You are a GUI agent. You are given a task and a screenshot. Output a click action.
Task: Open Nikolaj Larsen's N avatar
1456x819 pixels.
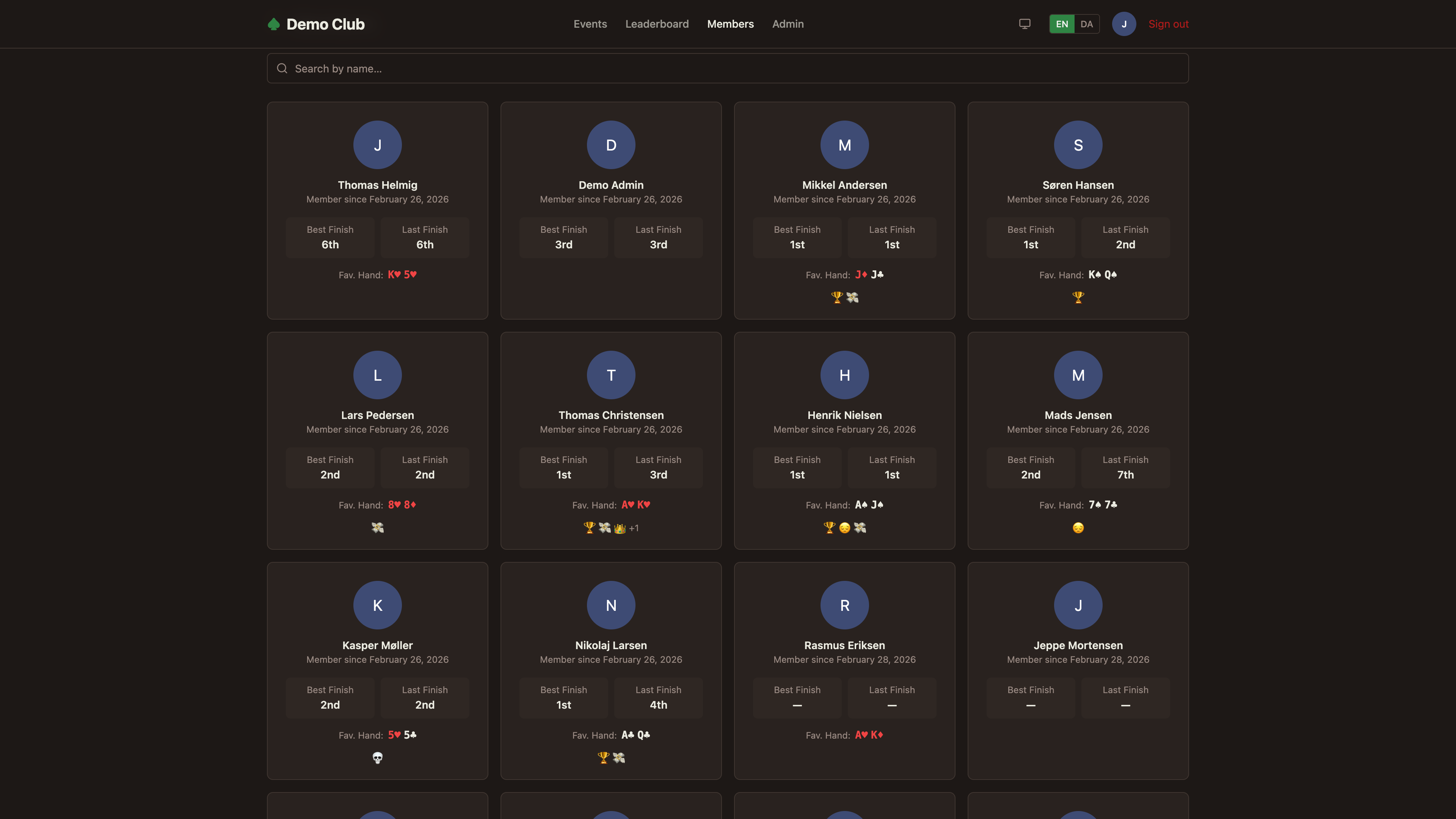point(610,605)
